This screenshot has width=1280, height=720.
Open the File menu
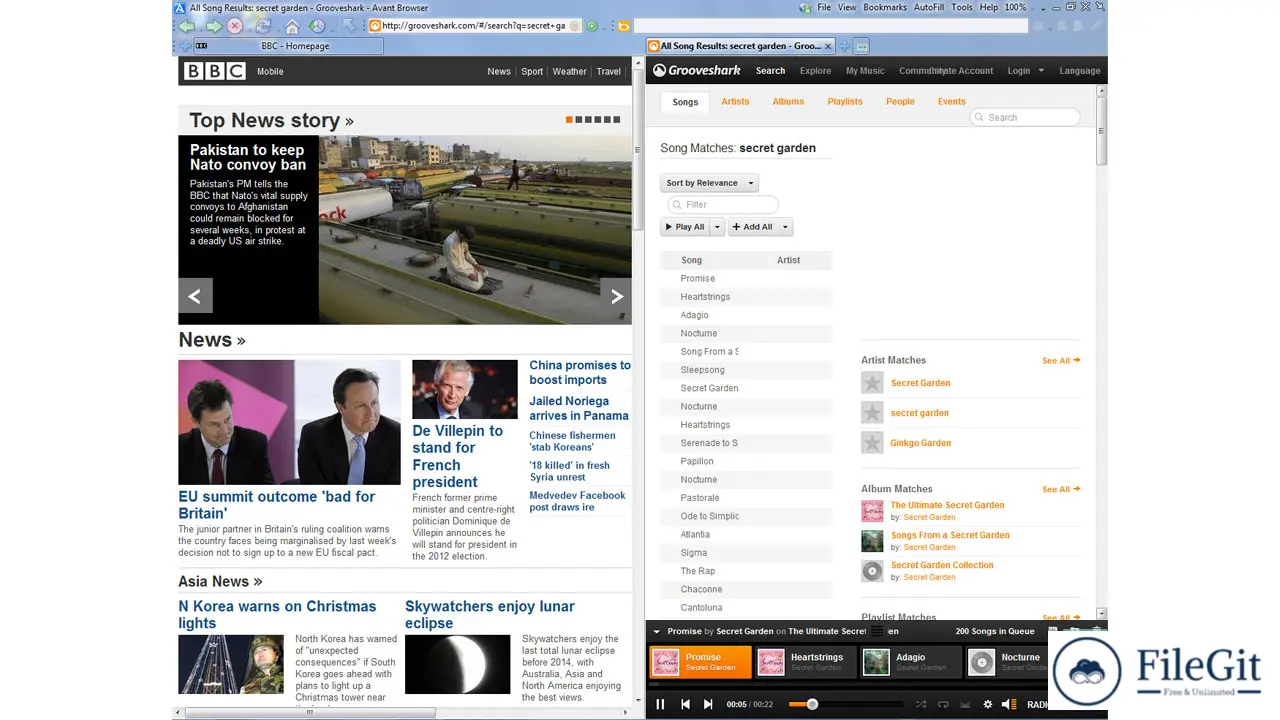coord(824,7)
